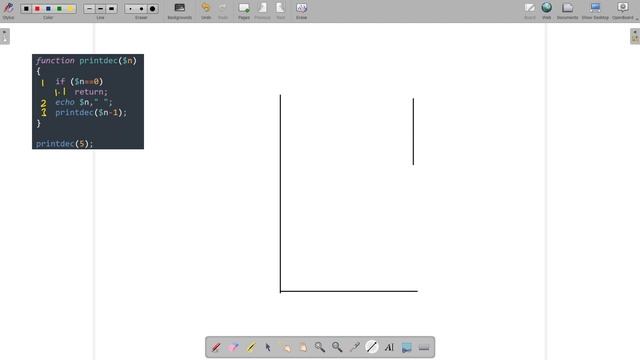Select the Highlighter tool
This screenshot has width=640, height=360.
coord(251,347)
